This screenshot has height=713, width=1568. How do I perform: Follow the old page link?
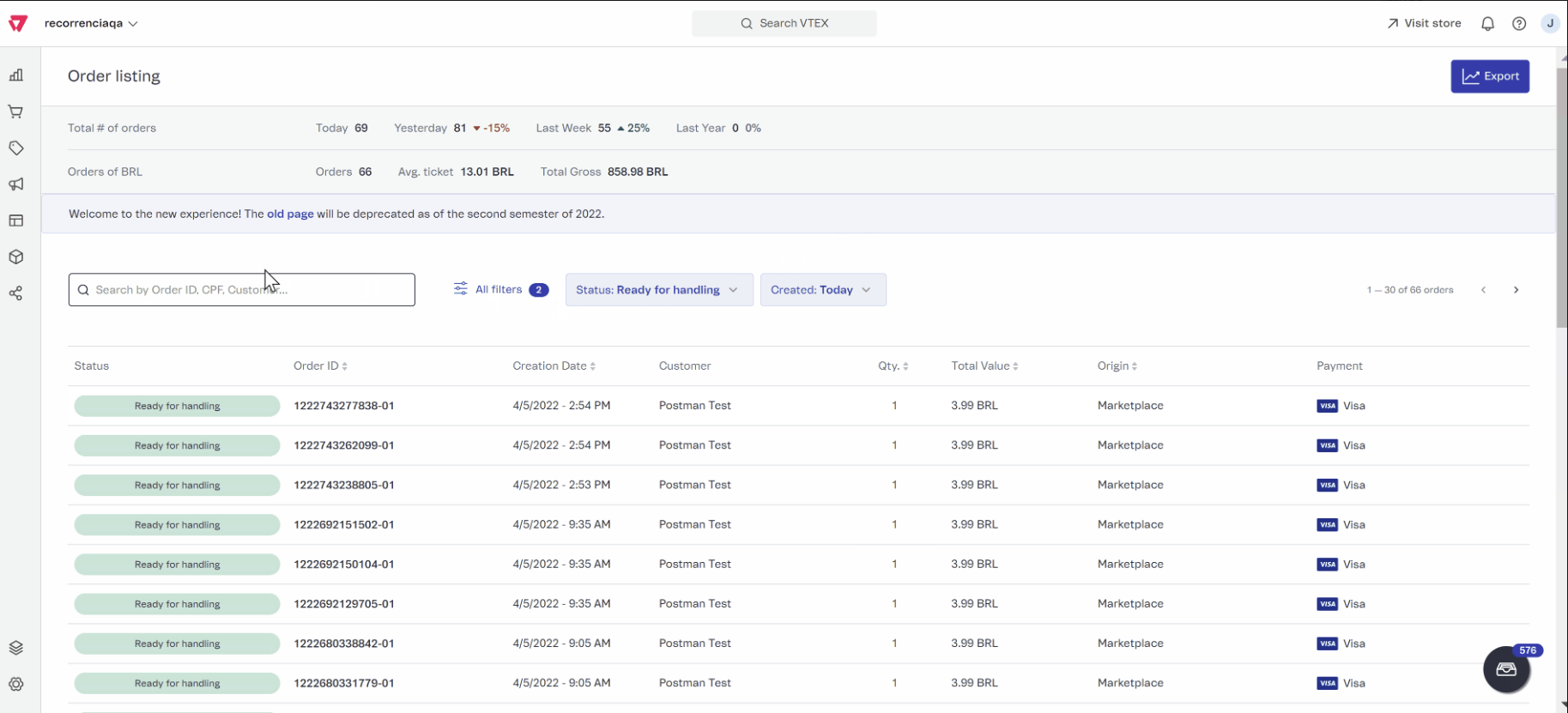coord(290,215)
